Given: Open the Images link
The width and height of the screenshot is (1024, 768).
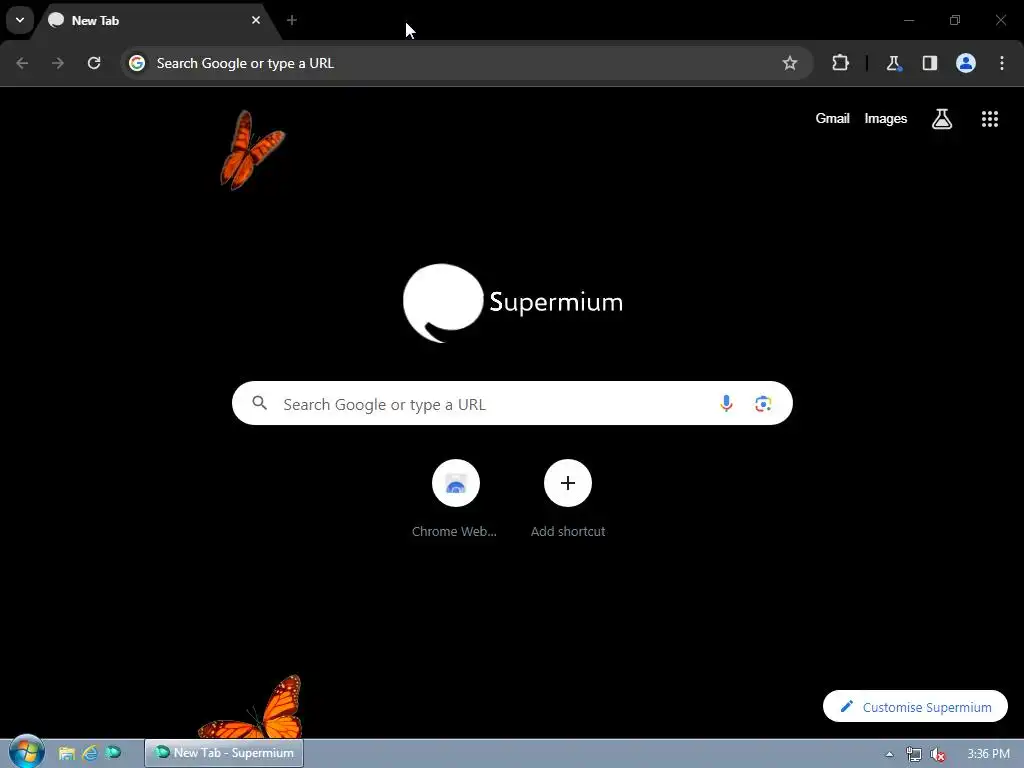Looking at the screenshot, I should (x=886, y=118).
